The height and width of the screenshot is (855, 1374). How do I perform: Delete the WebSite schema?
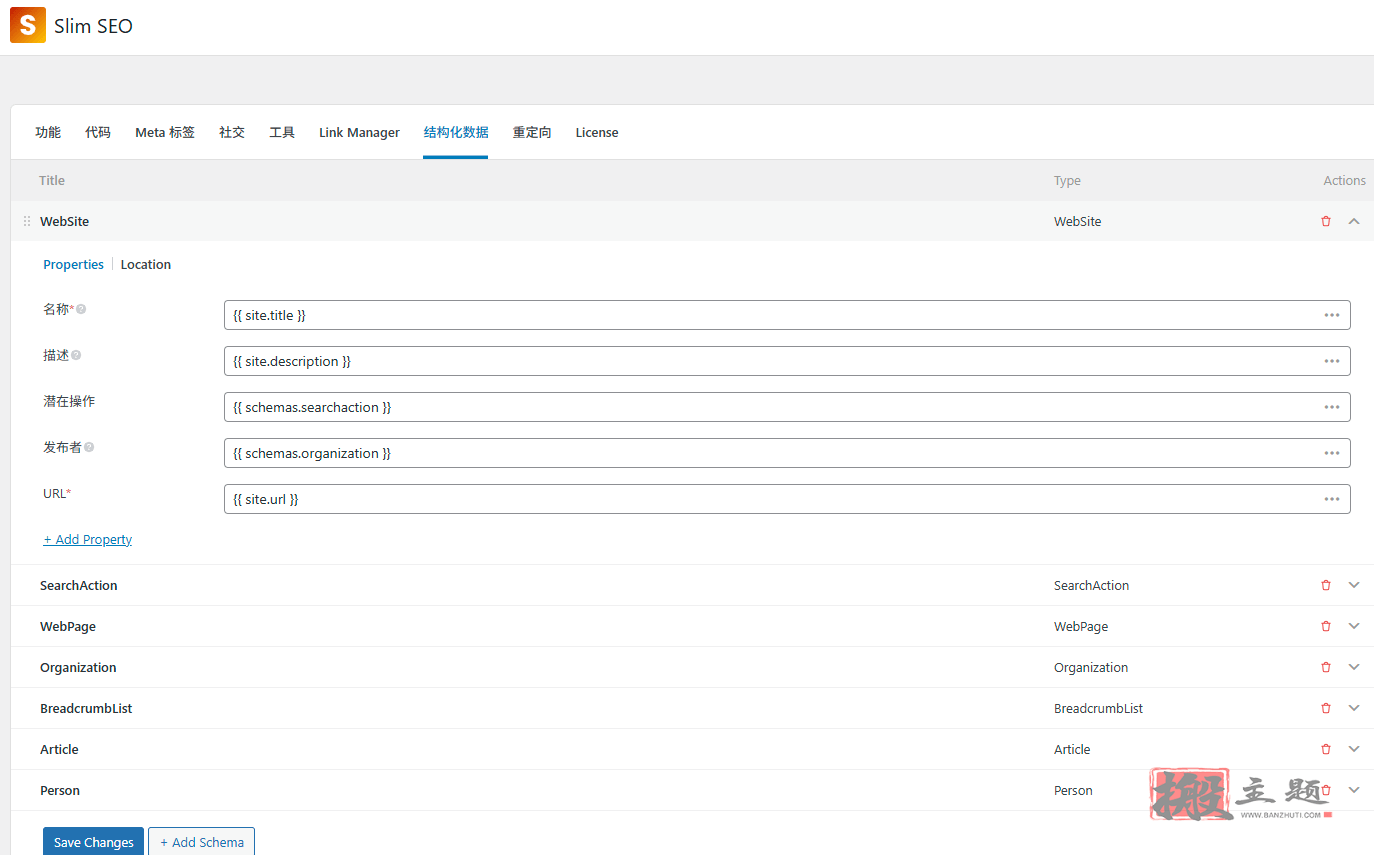(x=1326, y=221)
